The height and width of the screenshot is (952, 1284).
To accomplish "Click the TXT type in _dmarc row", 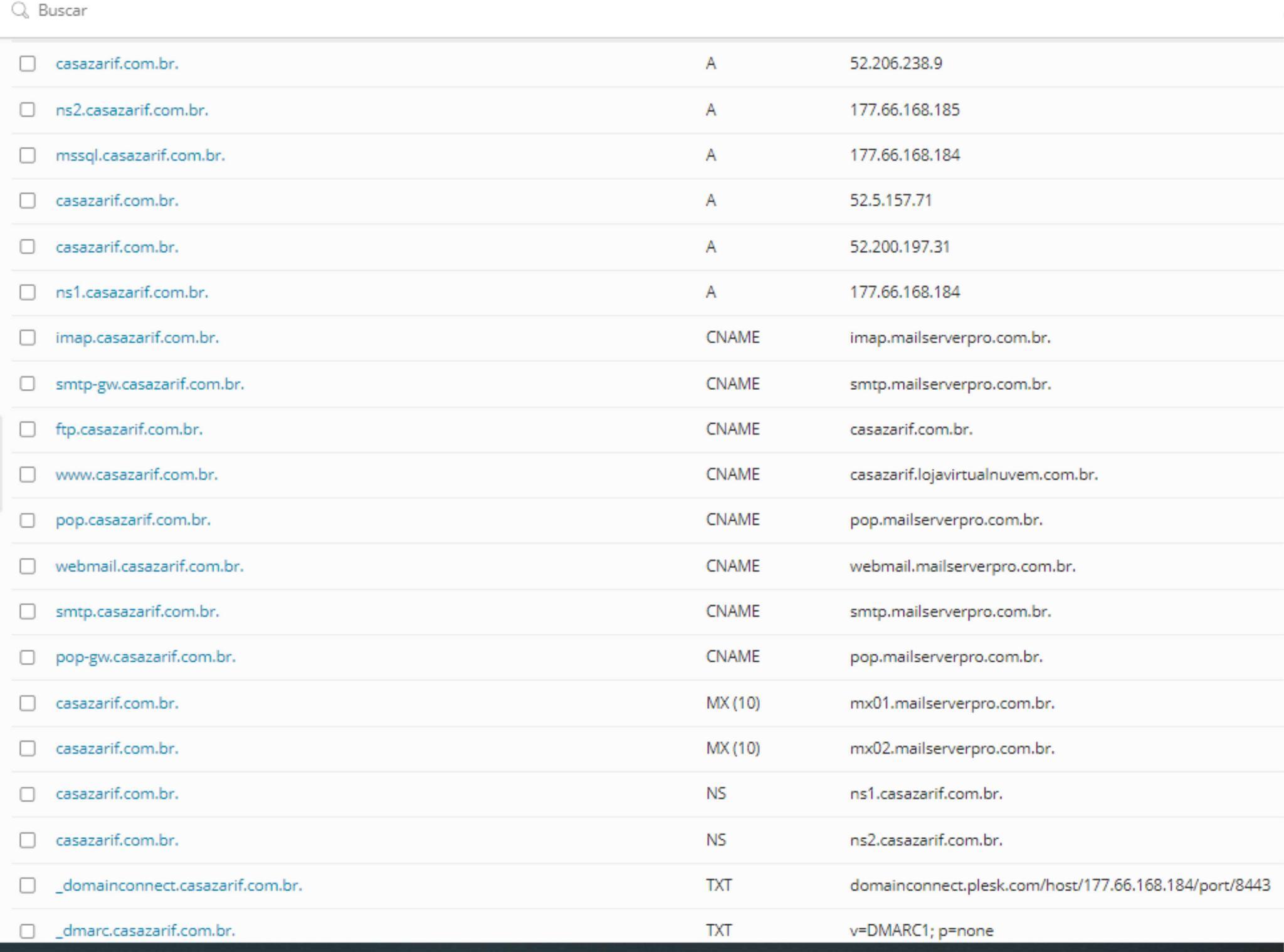I will coord(718,931).
